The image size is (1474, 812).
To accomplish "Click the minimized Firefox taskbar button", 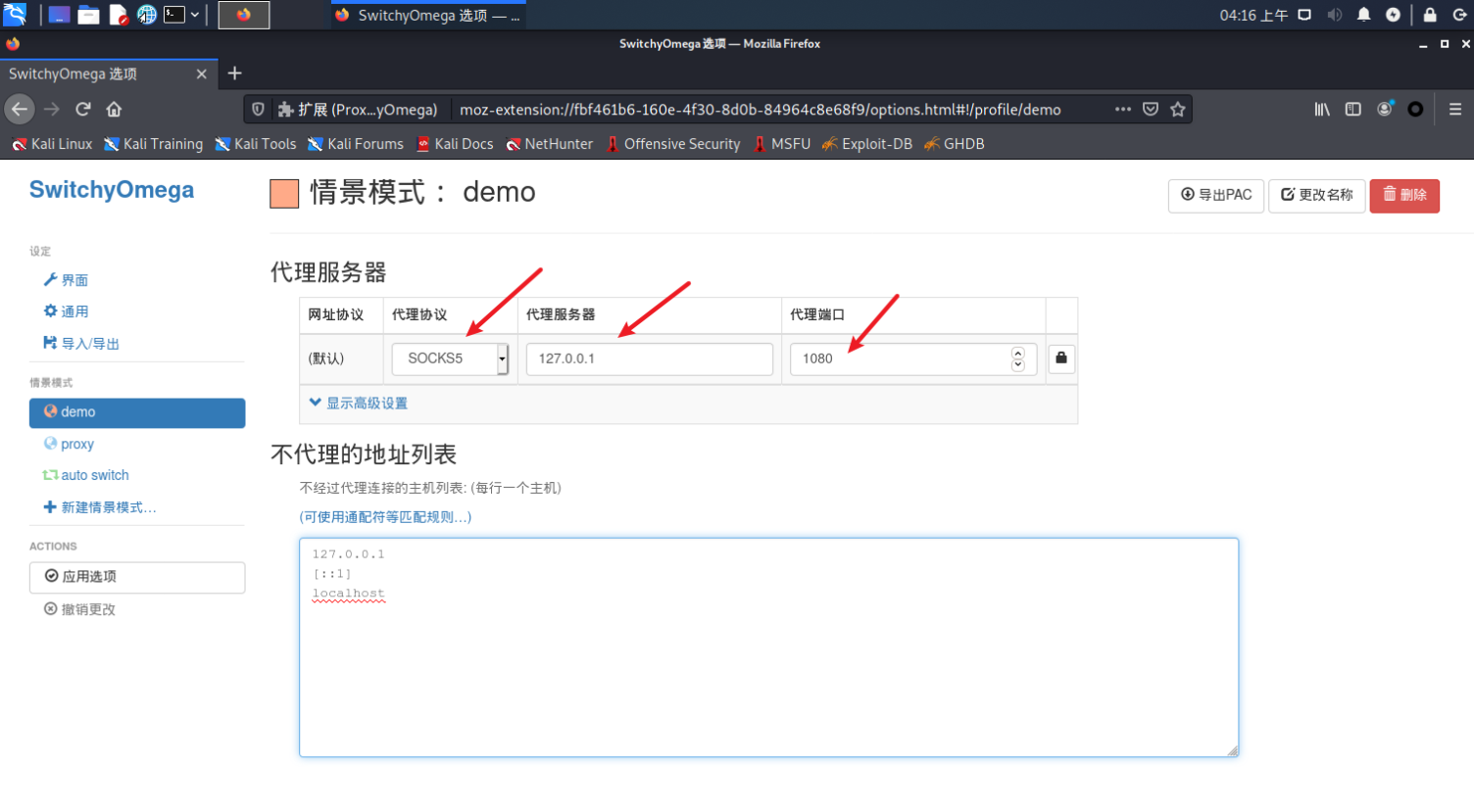I will click(244, 15).
